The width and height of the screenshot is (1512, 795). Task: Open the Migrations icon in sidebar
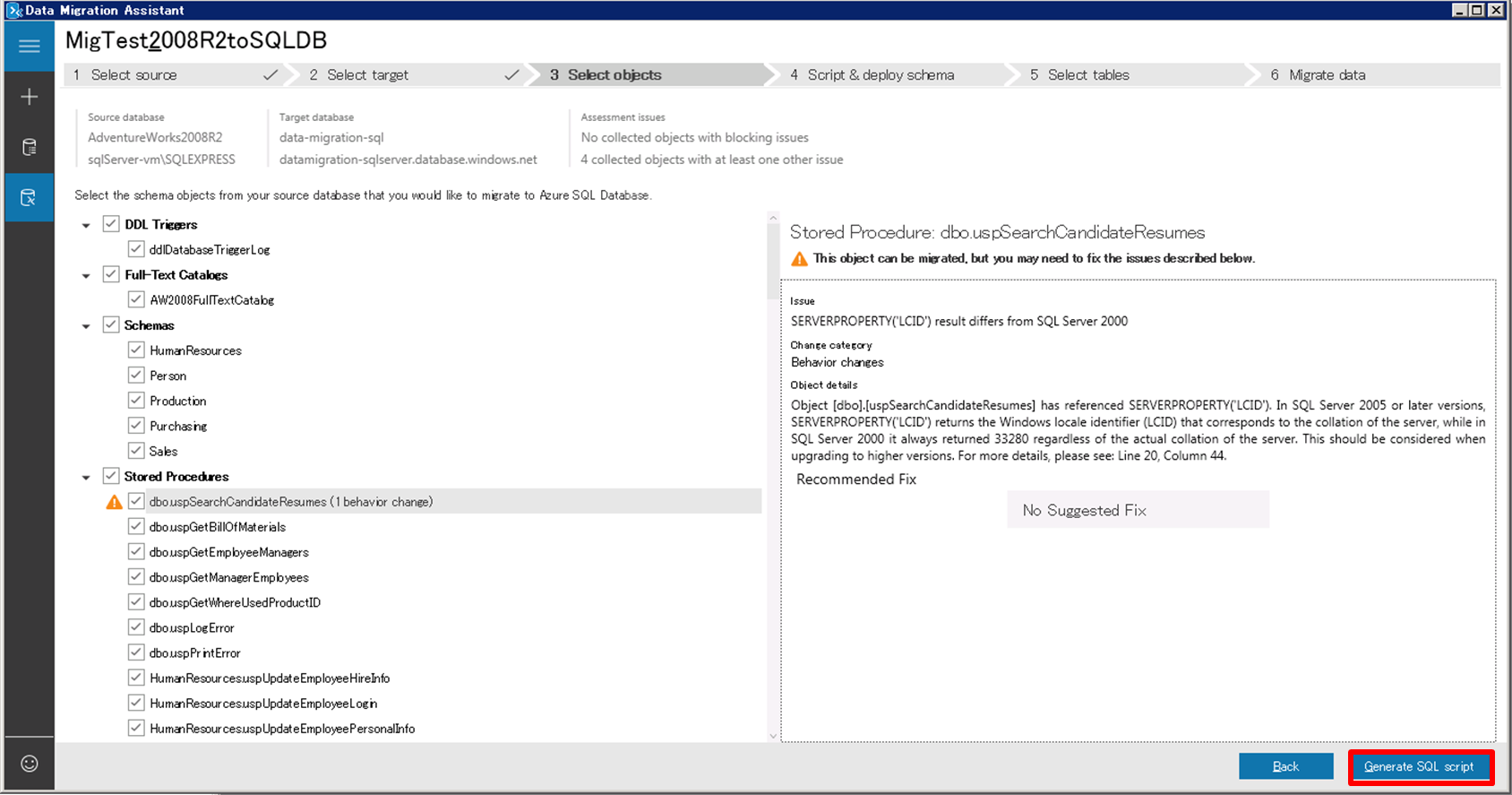click(29, 197)
